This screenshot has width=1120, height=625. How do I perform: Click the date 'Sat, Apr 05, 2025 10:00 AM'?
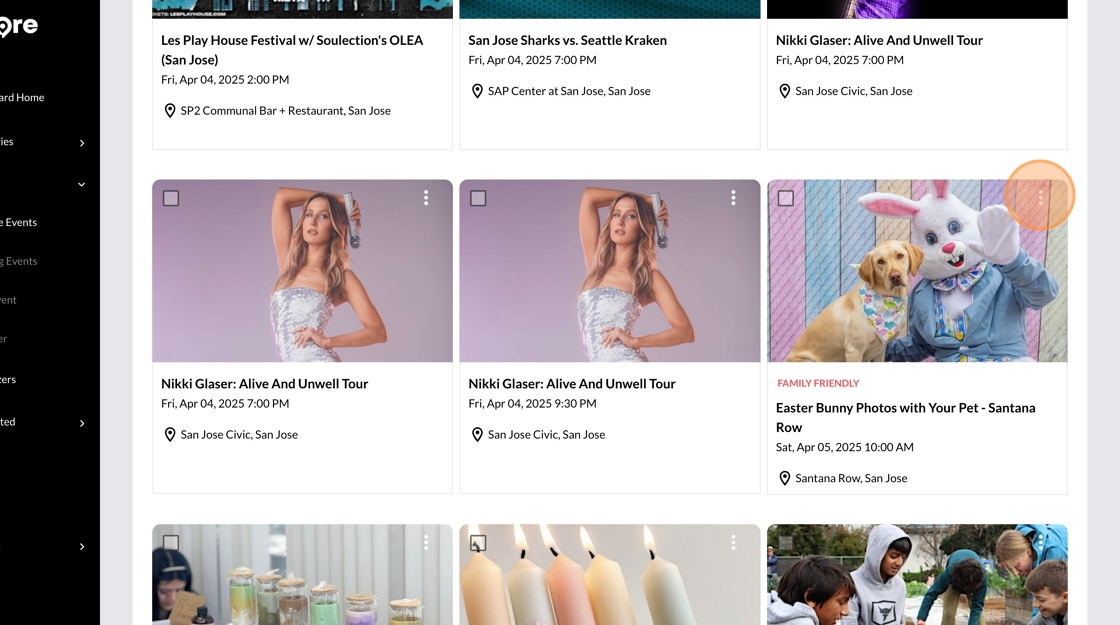[844, 447]
